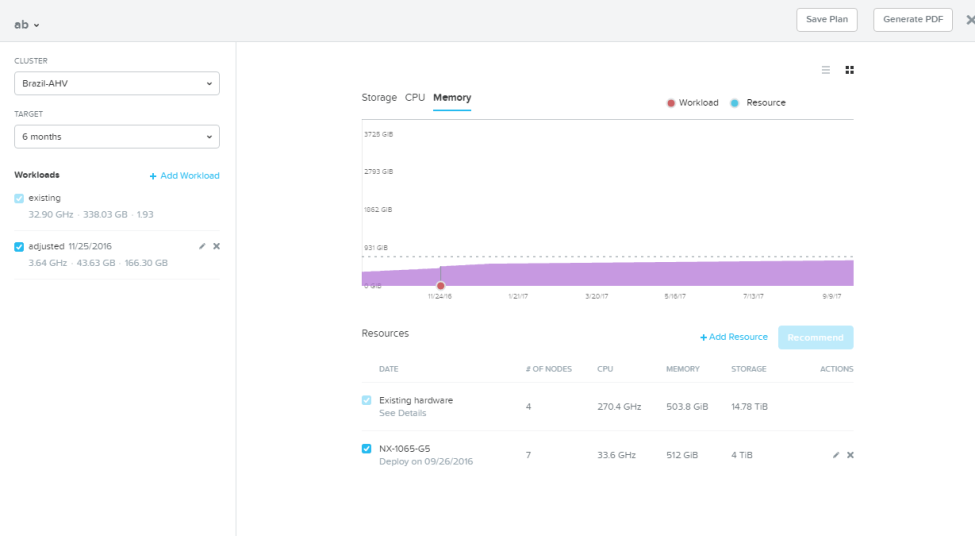The image size is (975, 536).
Task: Edit the adjusted workload pencil icon
Action: [202, 246]
